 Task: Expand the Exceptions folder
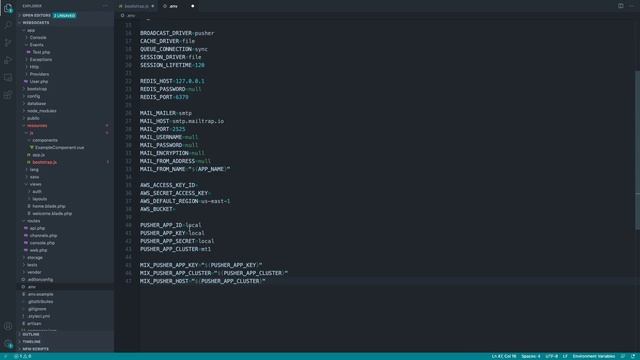(64, 60)
